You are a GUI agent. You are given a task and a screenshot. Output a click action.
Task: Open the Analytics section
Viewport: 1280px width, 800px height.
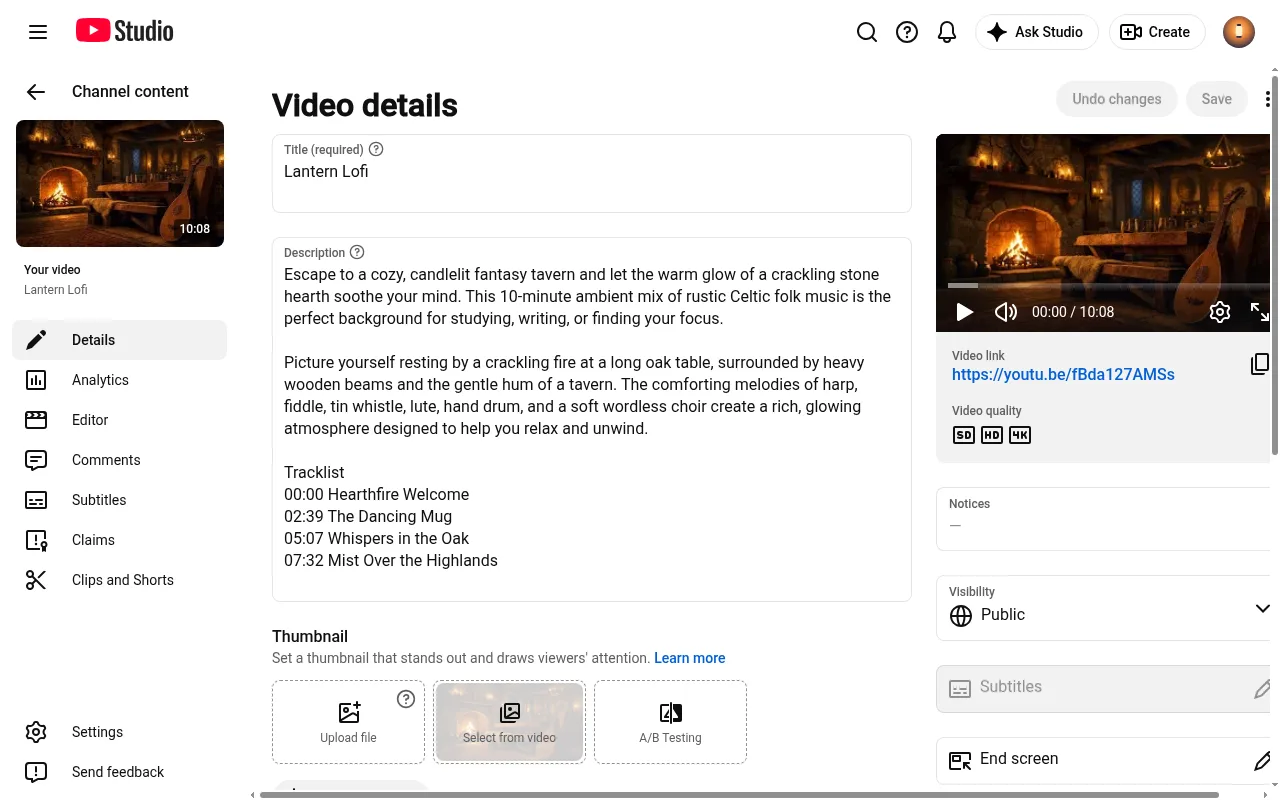tap(120, 380)
